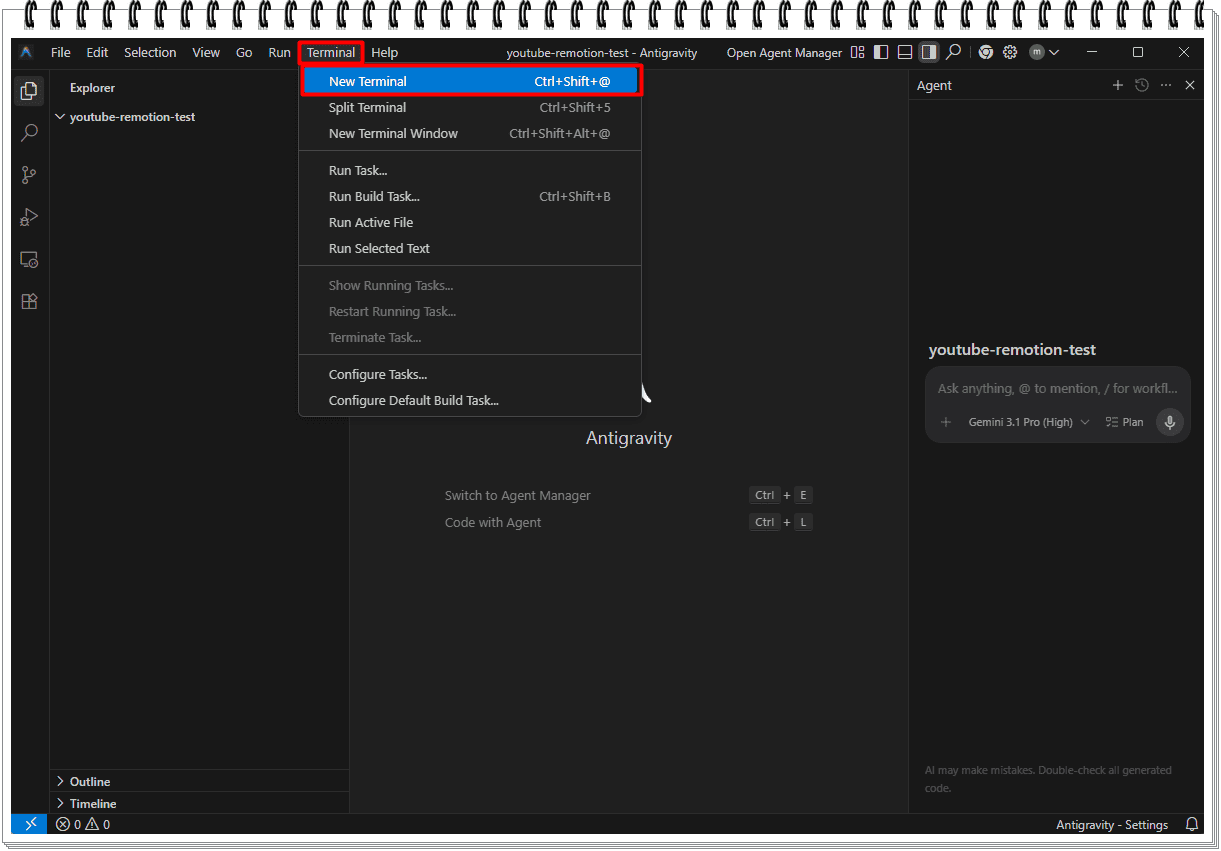Select New Terminal from the menu
The image size is (1221, 851).
(470, 81)
